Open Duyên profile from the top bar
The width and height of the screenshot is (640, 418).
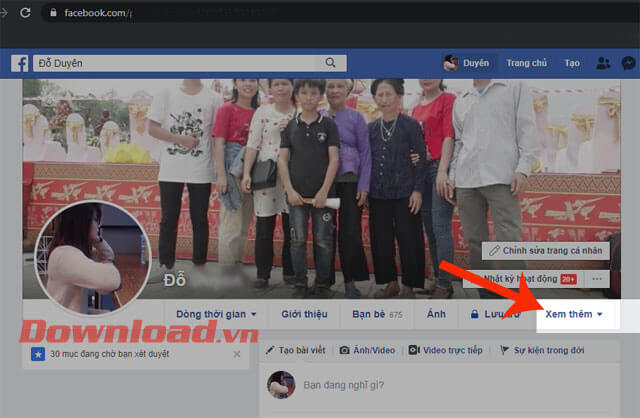467,63
